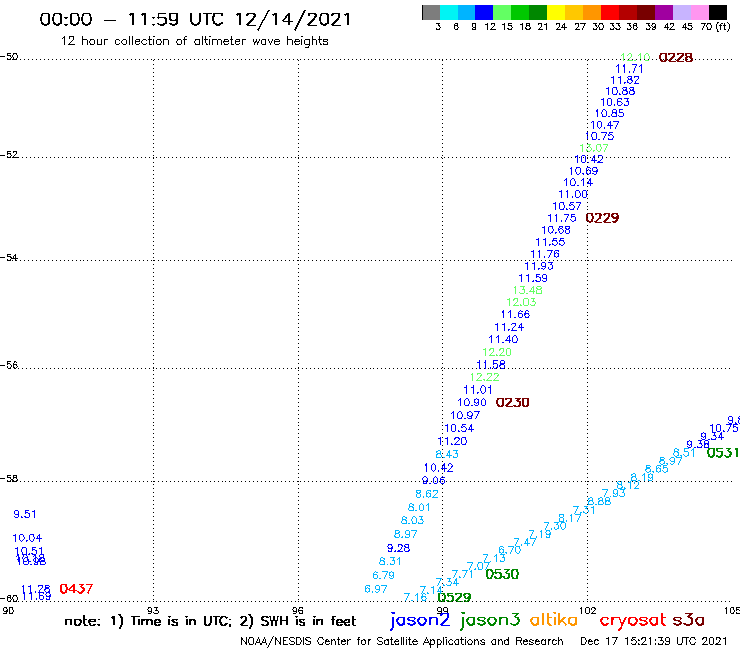Click wave height value 10.04
740x650 pixels.
click(27, 538)
